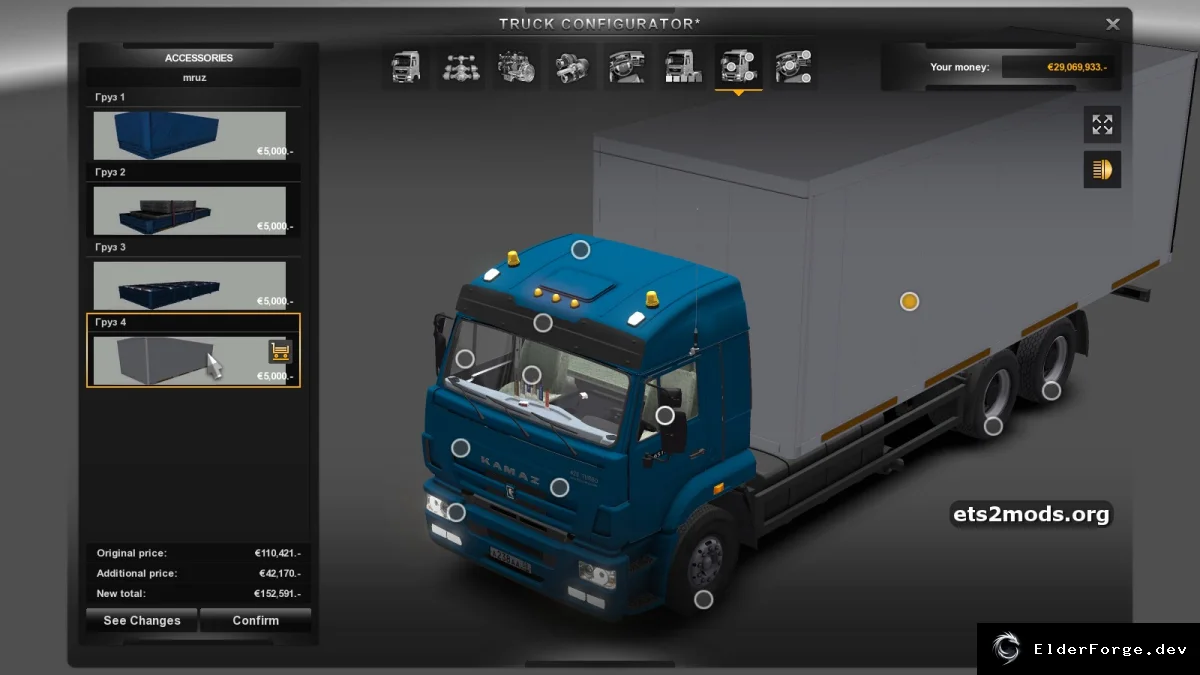Viewport: 1200px width, 675px height.
Task: Open the paint job category icon
Action: click(683, 67)
